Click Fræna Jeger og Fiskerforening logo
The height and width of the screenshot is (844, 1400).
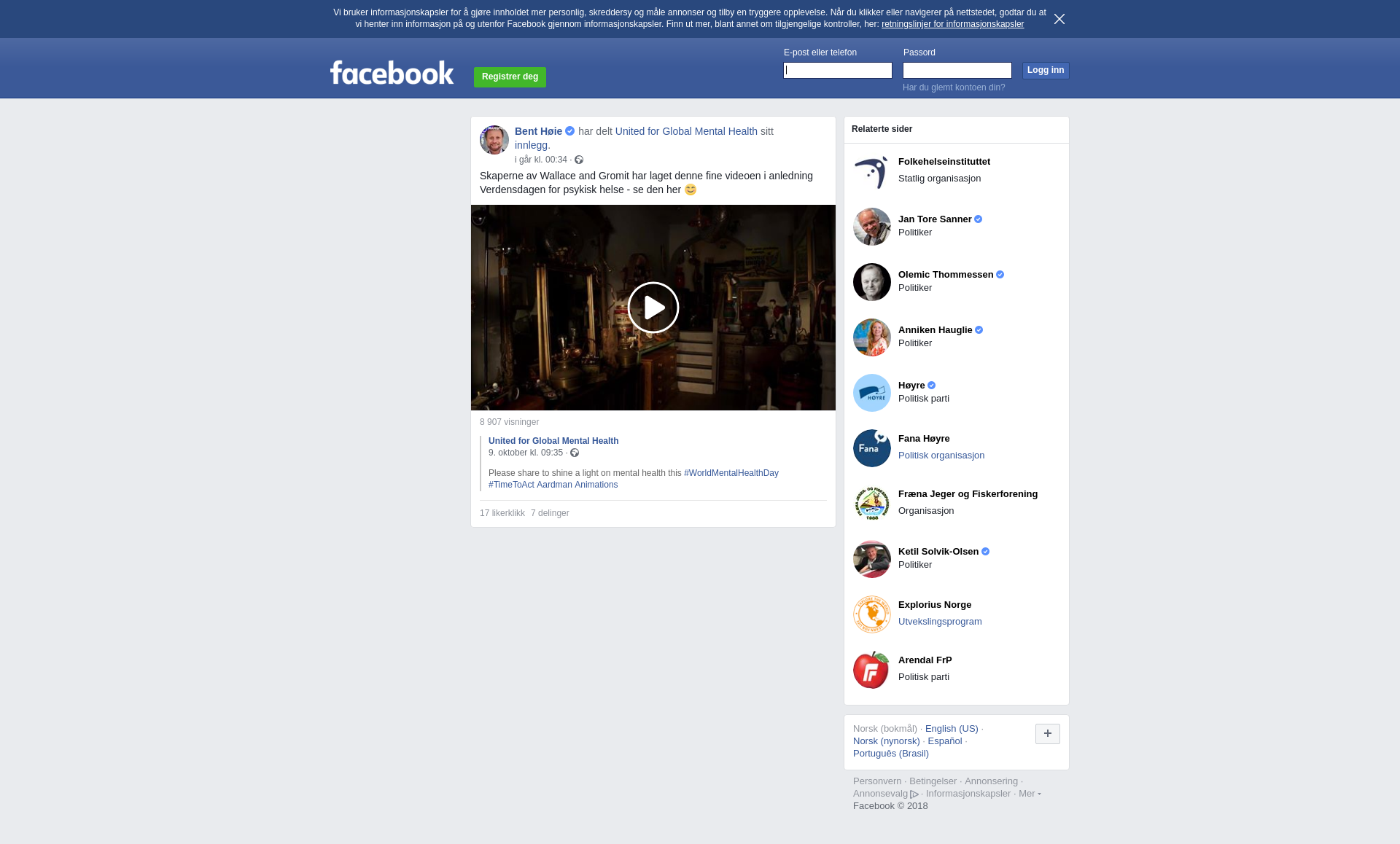[872, 504]
